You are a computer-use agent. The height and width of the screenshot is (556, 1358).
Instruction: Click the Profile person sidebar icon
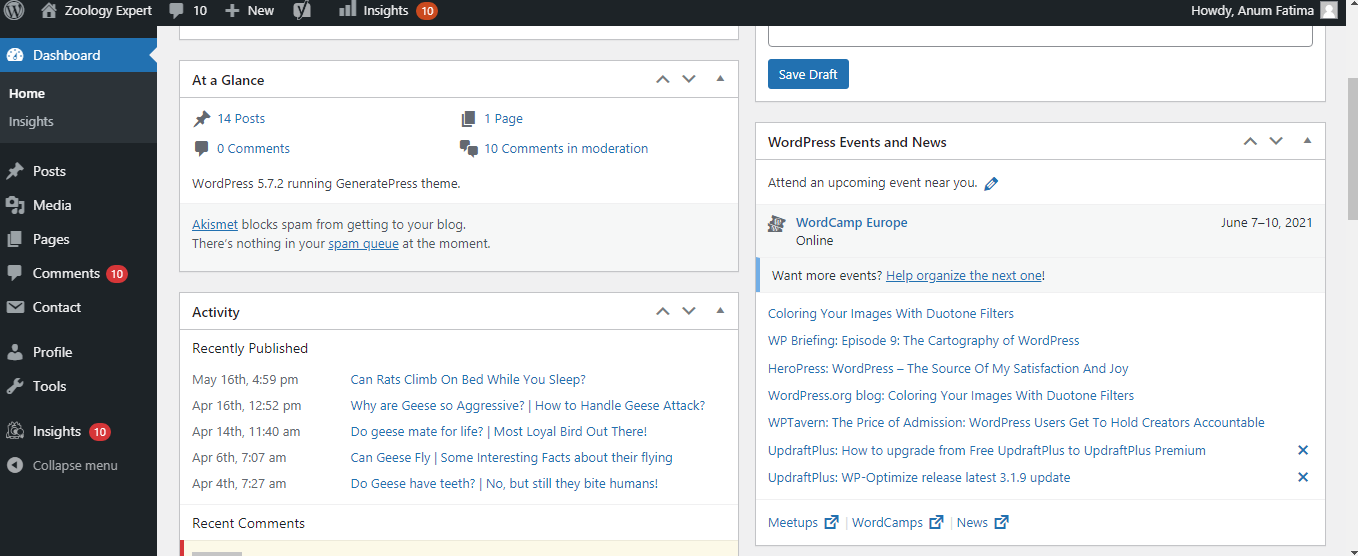pyautogui.click(x=15, y=352)
